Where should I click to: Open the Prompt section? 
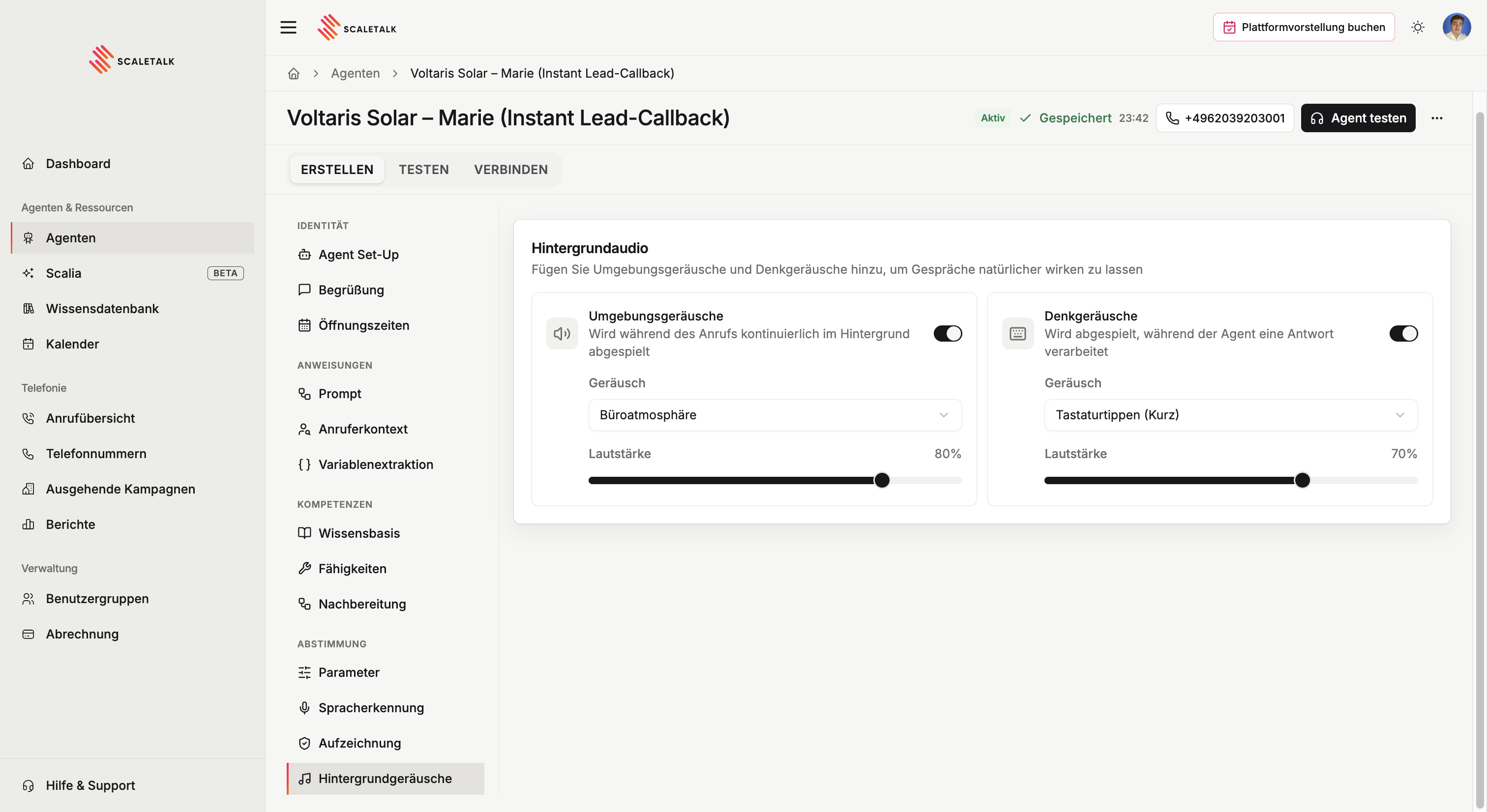(386, 394)
